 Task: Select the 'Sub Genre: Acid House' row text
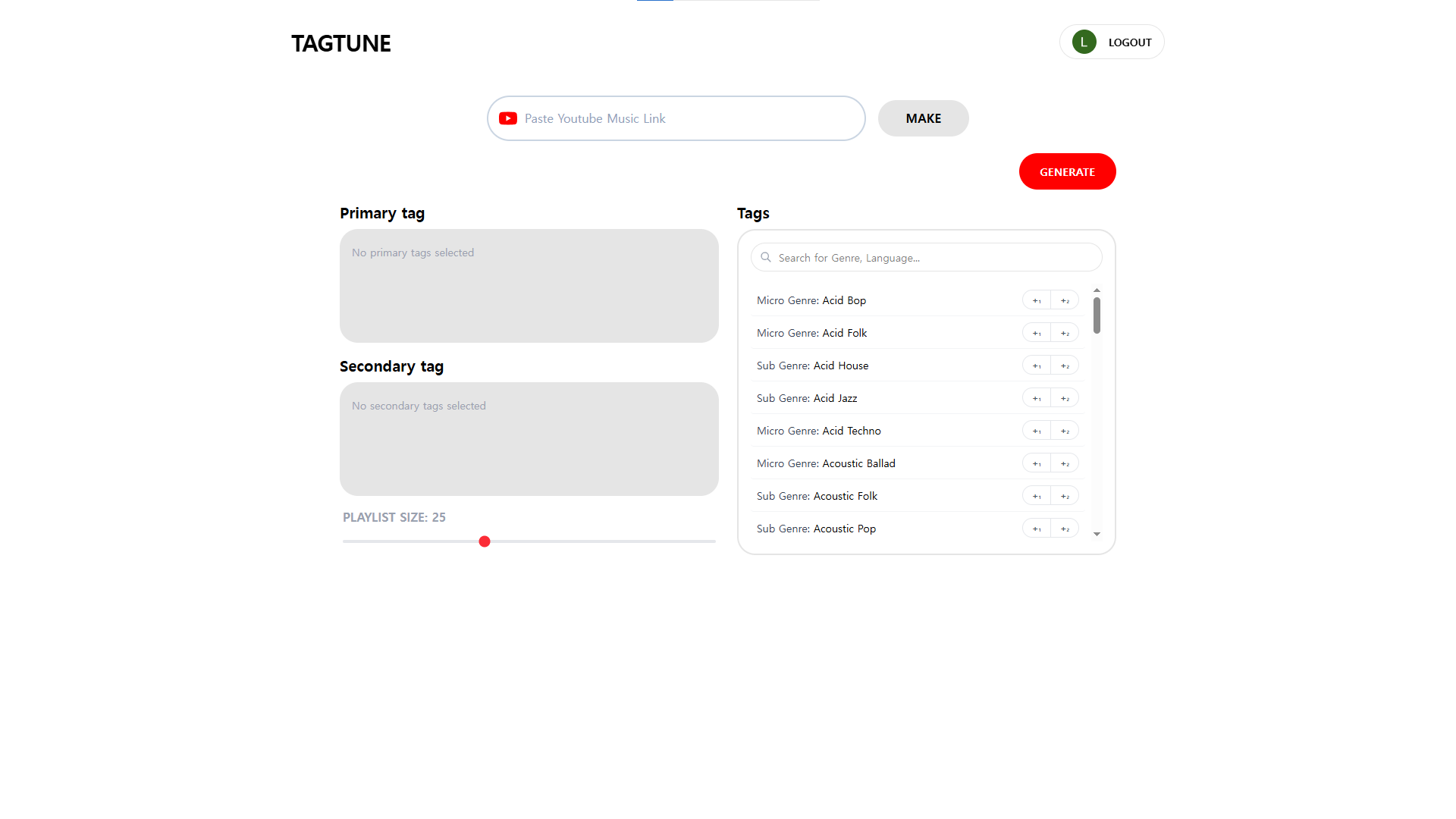812,366
